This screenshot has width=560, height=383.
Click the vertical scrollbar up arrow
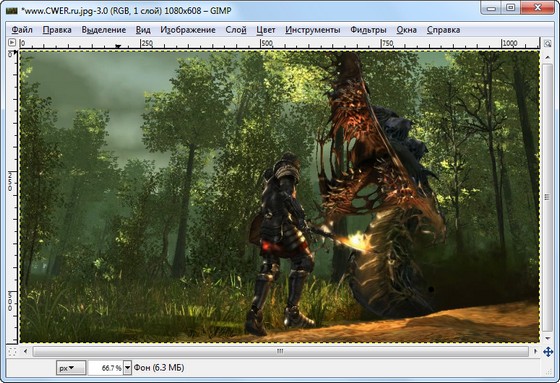(548, 57)
